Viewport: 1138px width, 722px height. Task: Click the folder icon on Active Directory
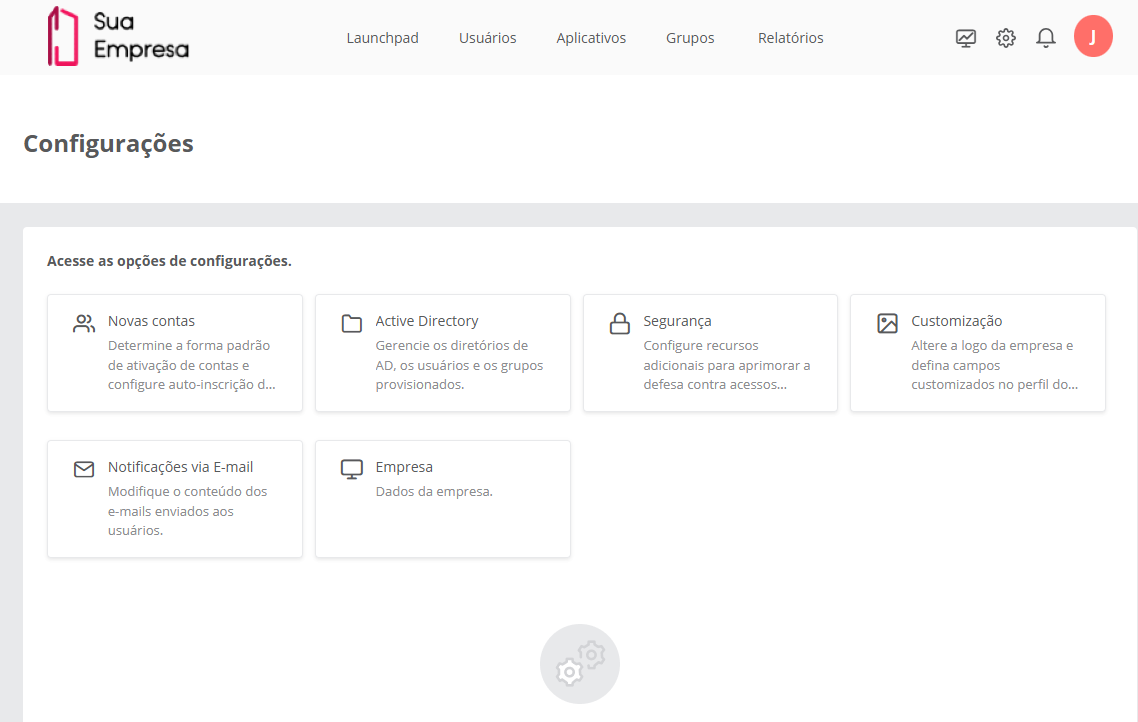(x=352, y=323)
